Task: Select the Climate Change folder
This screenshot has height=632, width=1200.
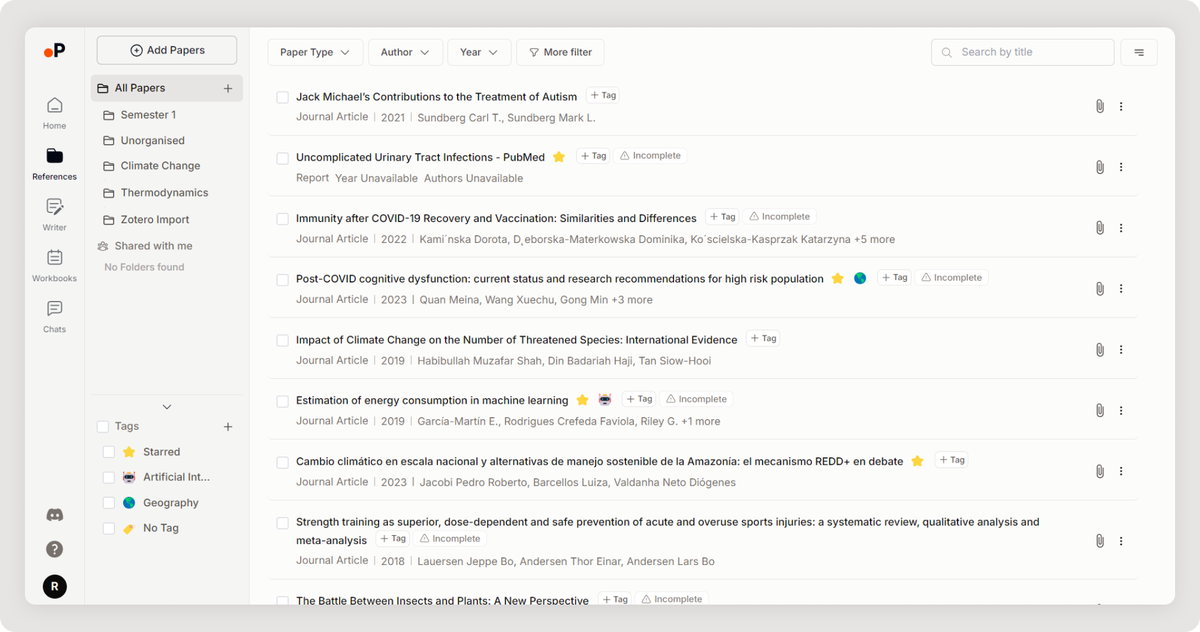Action: coord(160,166)
